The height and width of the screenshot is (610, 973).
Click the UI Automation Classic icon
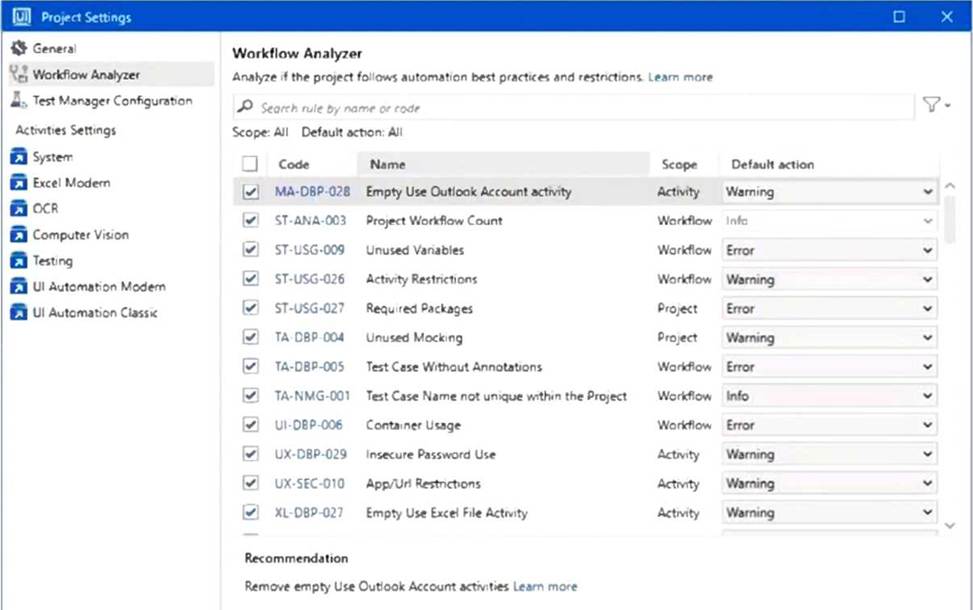pos(19,312)
